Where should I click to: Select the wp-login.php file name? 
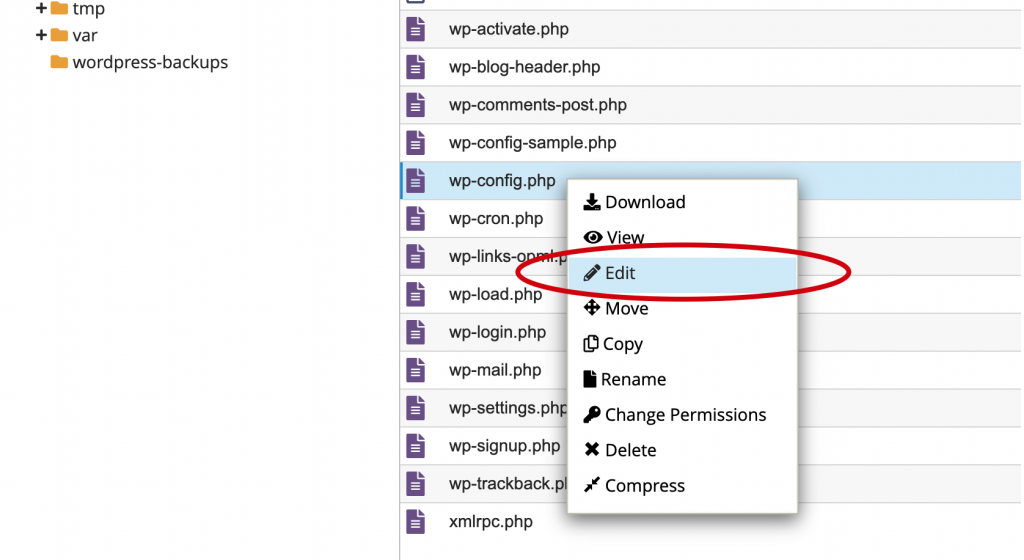(x=497, y=332)
